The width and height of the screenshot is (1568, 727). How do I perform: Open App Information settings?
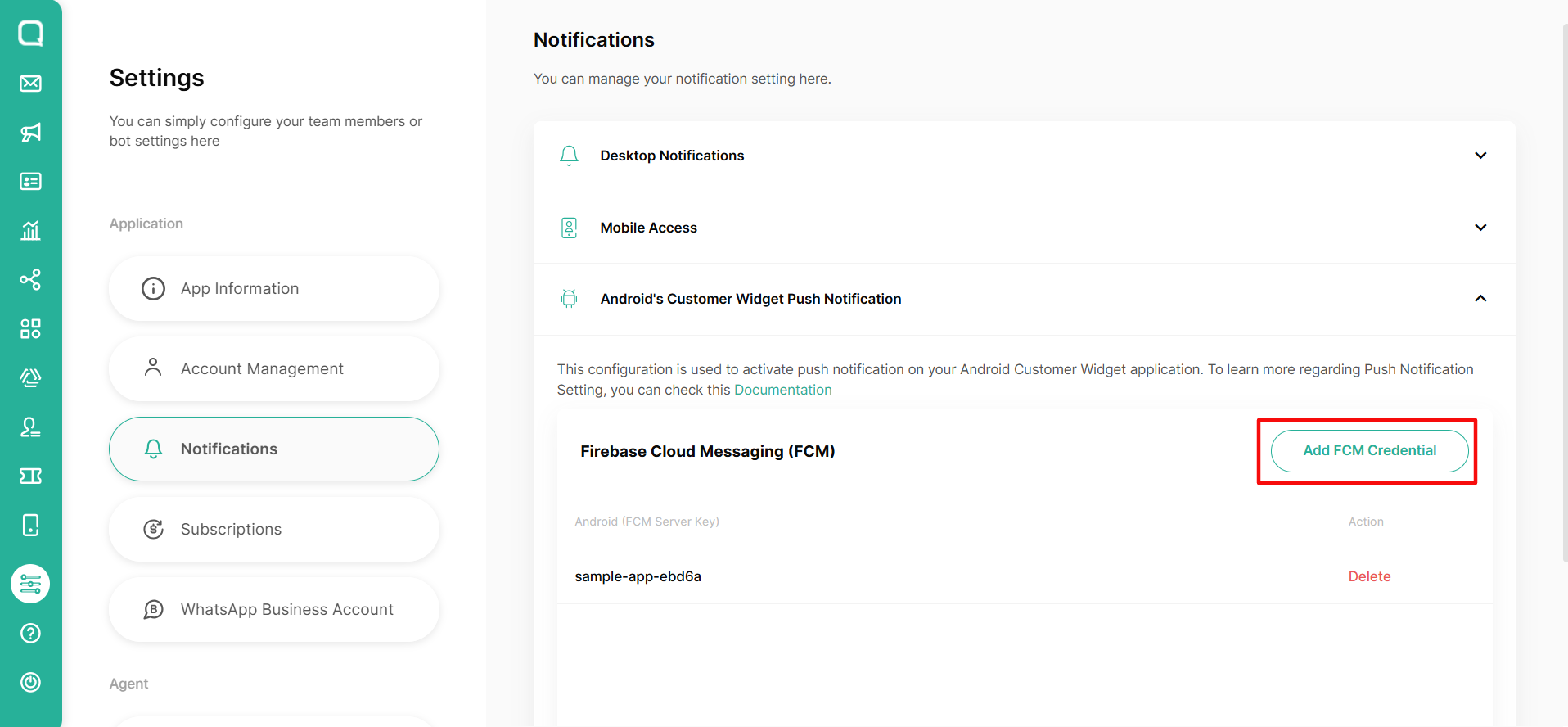(x=274, y=289)
